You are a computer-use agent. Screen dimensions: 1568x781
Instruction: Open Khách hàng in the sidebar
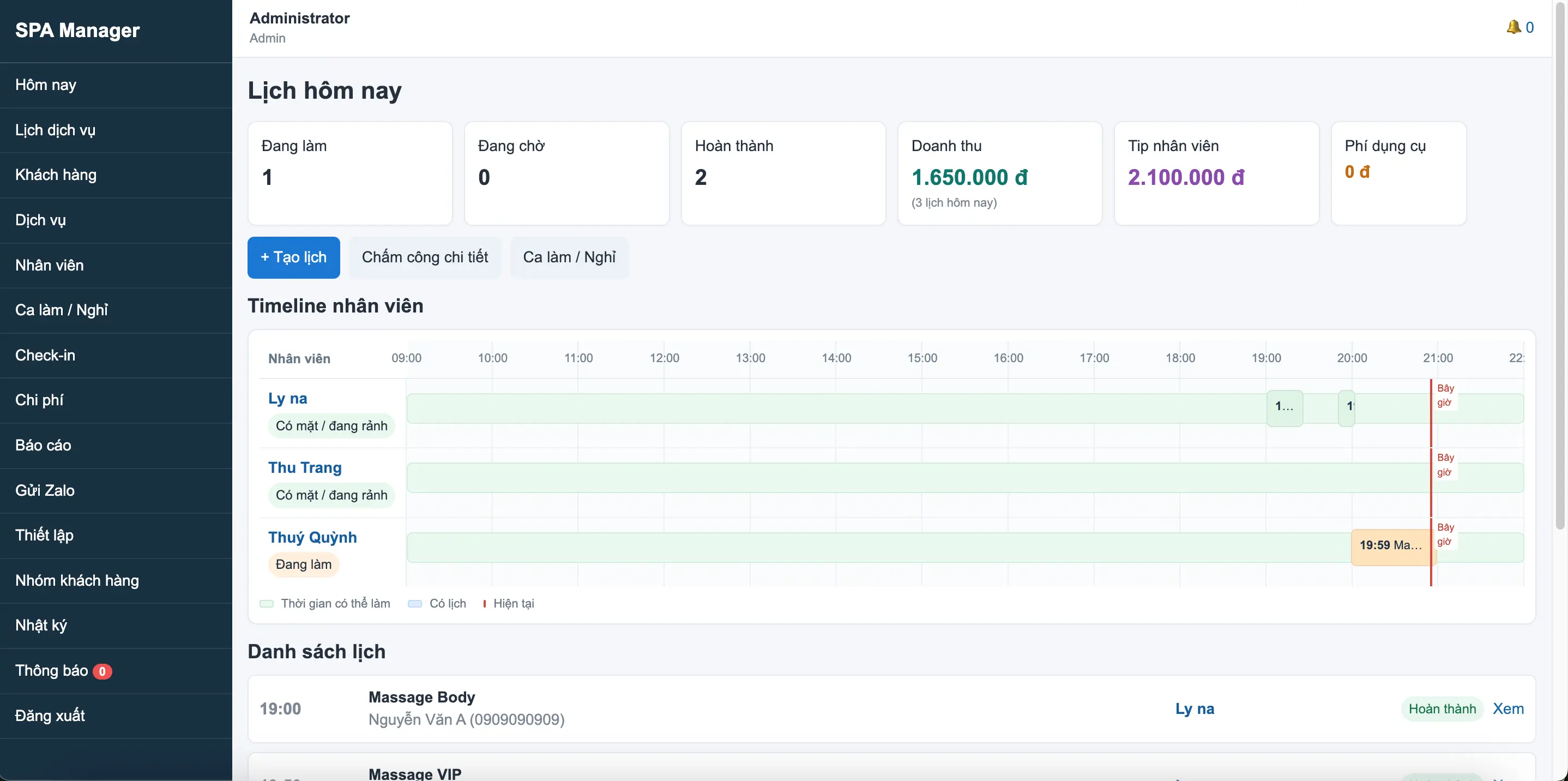click(116, 175)
